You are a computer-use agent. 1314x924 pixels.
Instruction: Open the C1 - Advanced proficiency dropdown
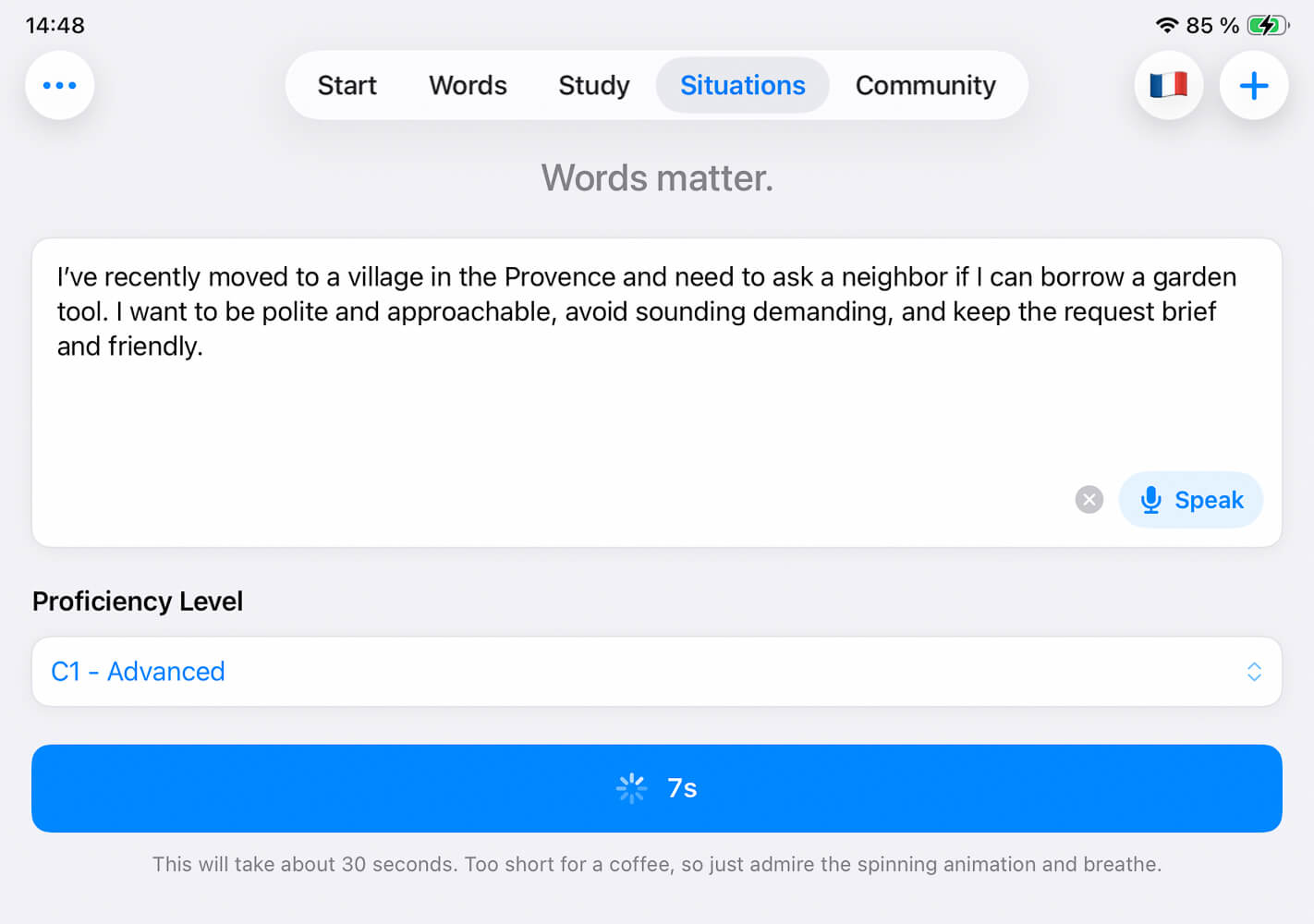[647, 672]
